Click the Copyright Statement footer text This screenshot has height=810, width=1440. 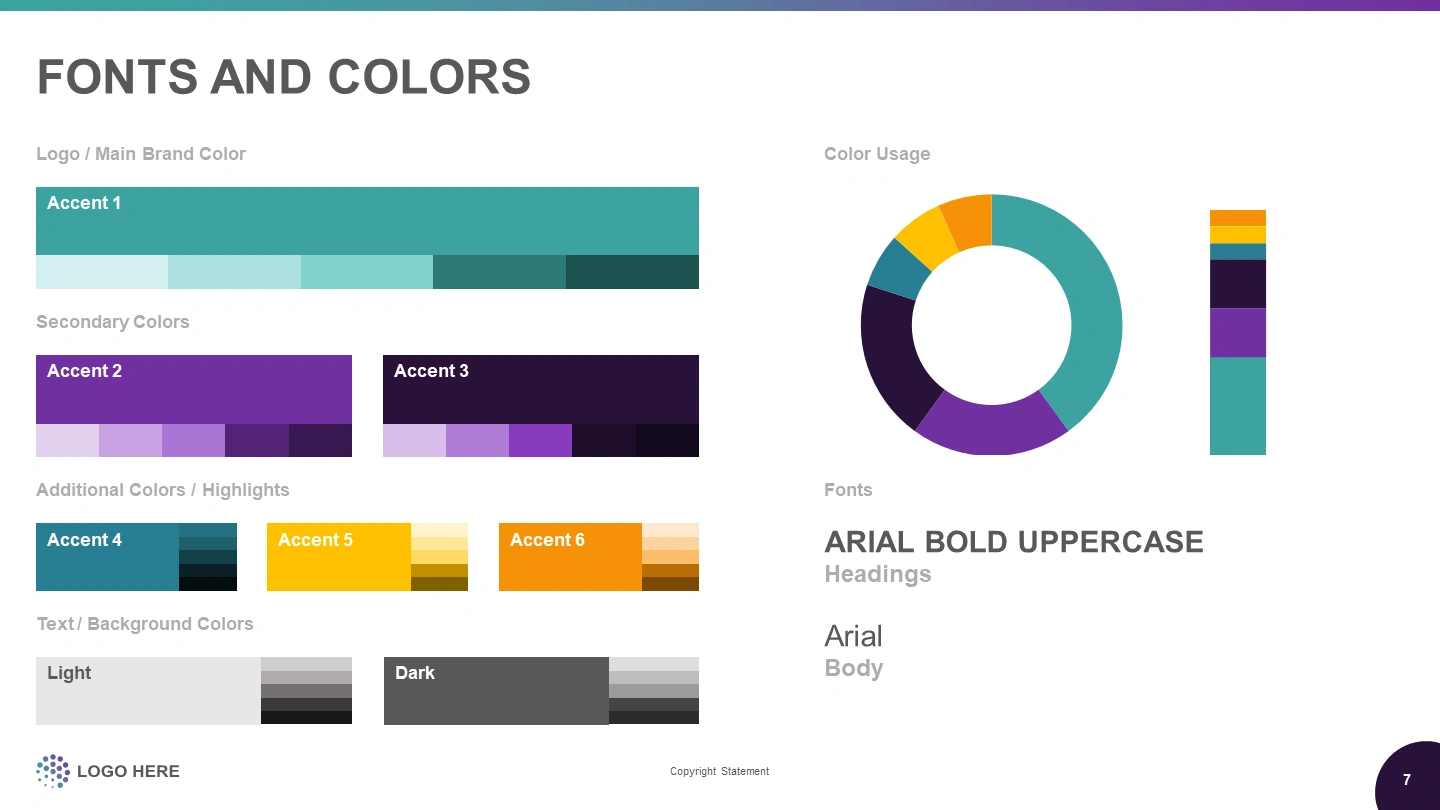[719, 771]
